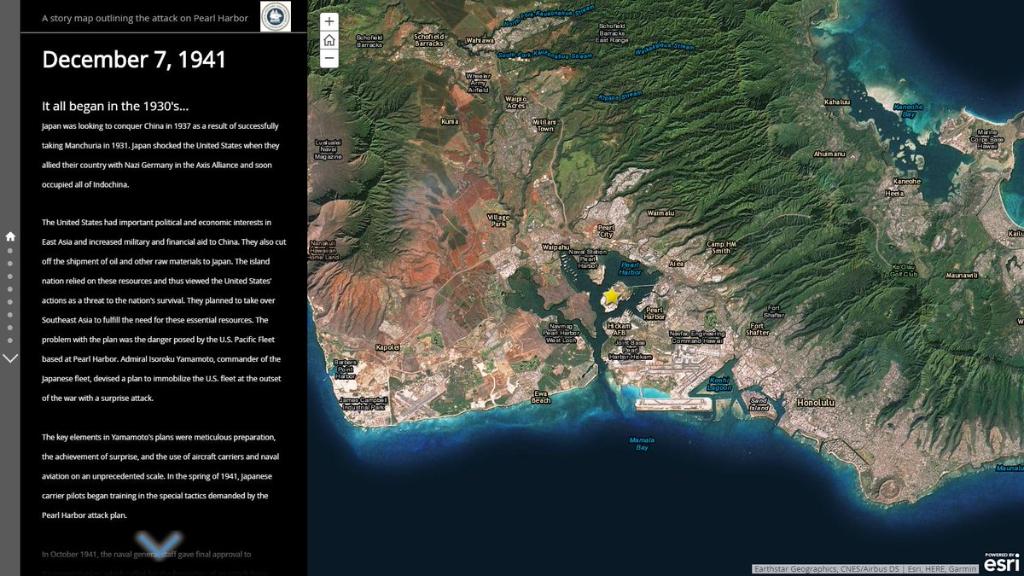Click the Mililani Town map label
Screen dimensions: 1024x576
[x=544, y=125]
